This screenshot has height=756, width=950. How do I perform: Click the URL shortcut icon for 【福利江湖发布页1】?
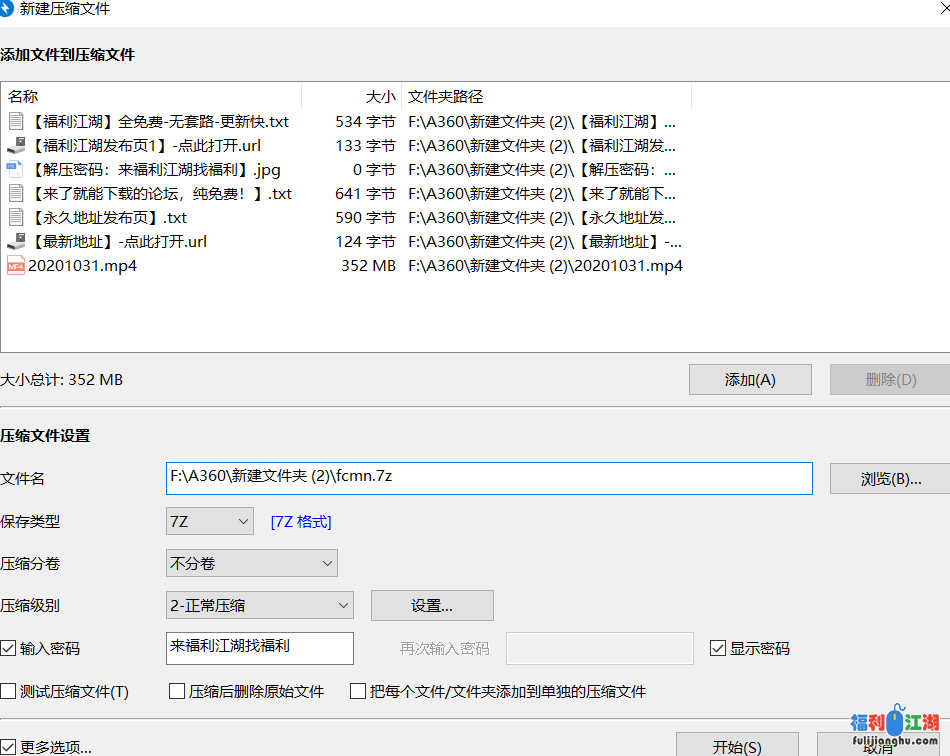pyautogui.click(x=16, y=146)
